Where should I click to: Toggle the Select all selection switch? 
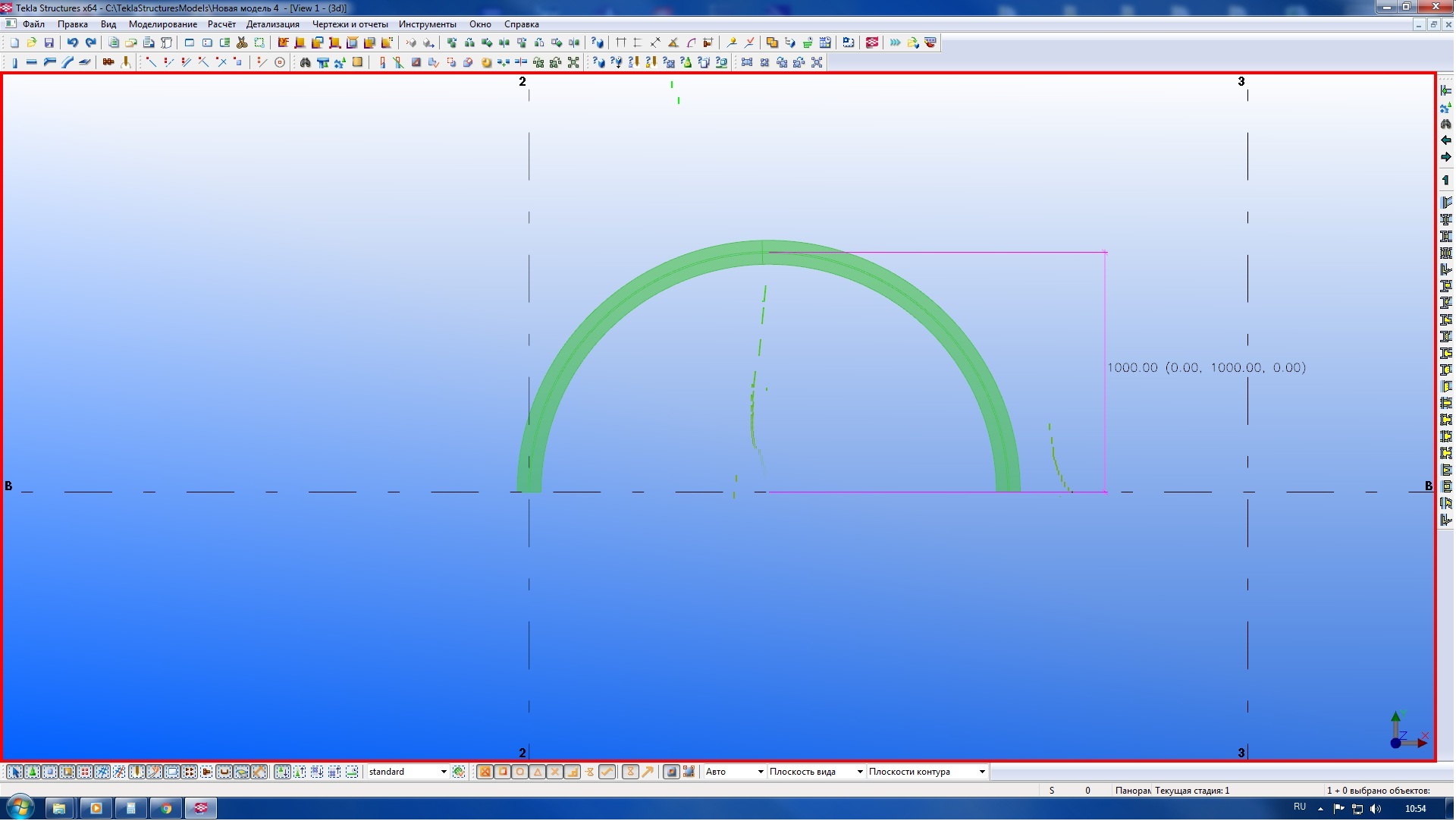14,772
